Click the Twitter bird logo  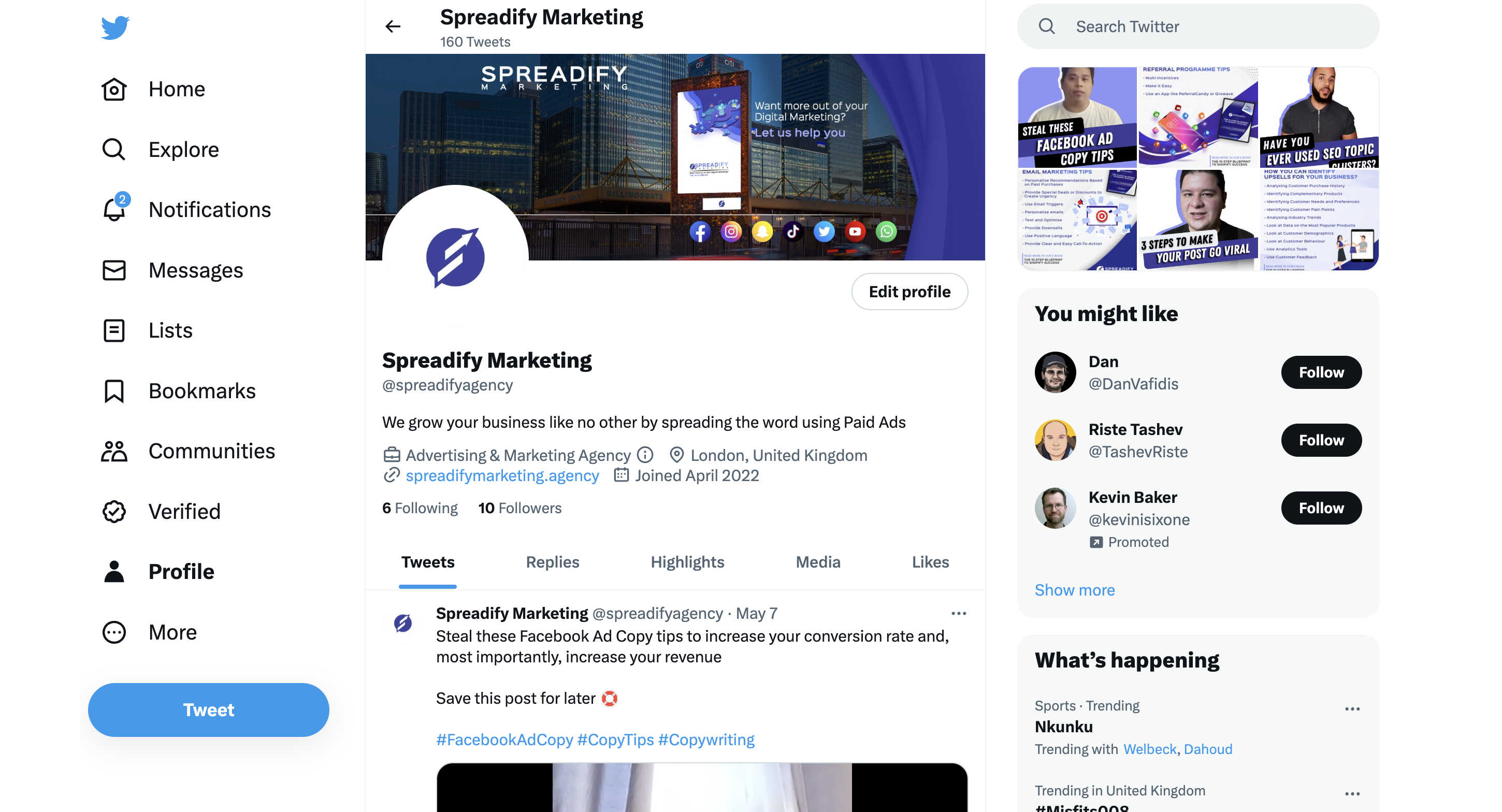115,27
